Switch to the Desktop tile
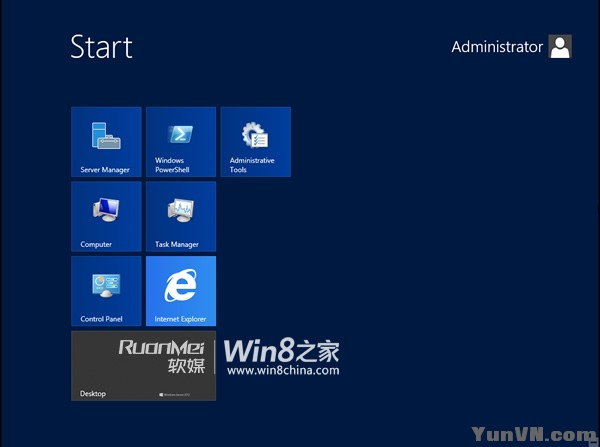The image size is (600, 447). (143, 365)
